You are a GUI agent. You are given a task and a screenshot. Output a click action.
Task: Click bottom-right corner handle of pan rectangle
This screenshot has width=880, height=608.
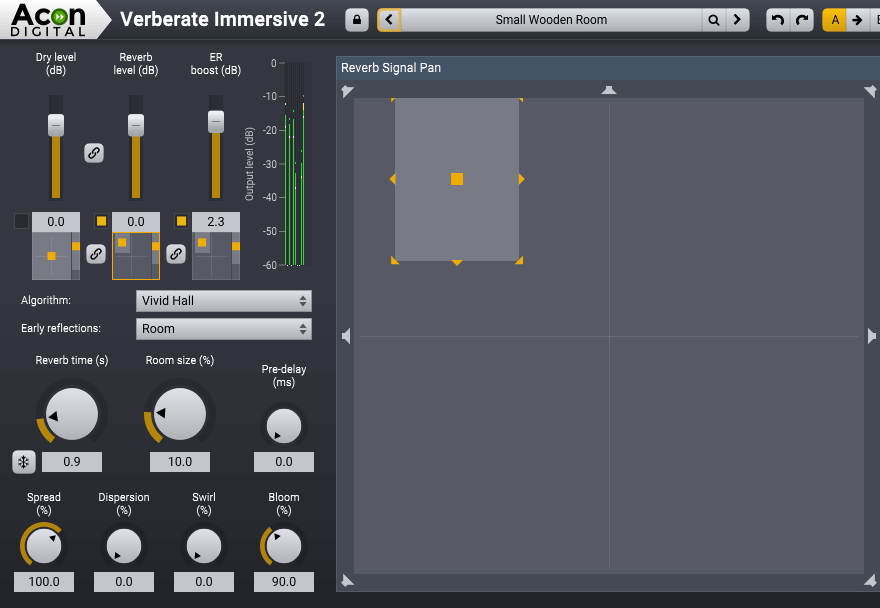[519, 260]
